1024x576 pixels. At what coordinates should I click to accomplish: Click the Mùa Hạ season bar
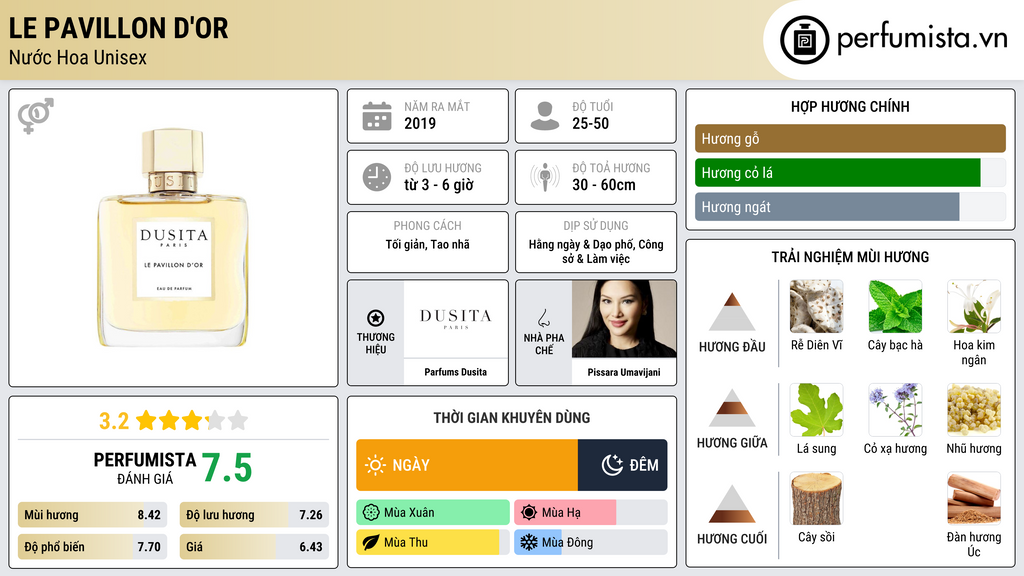point(590,513)
